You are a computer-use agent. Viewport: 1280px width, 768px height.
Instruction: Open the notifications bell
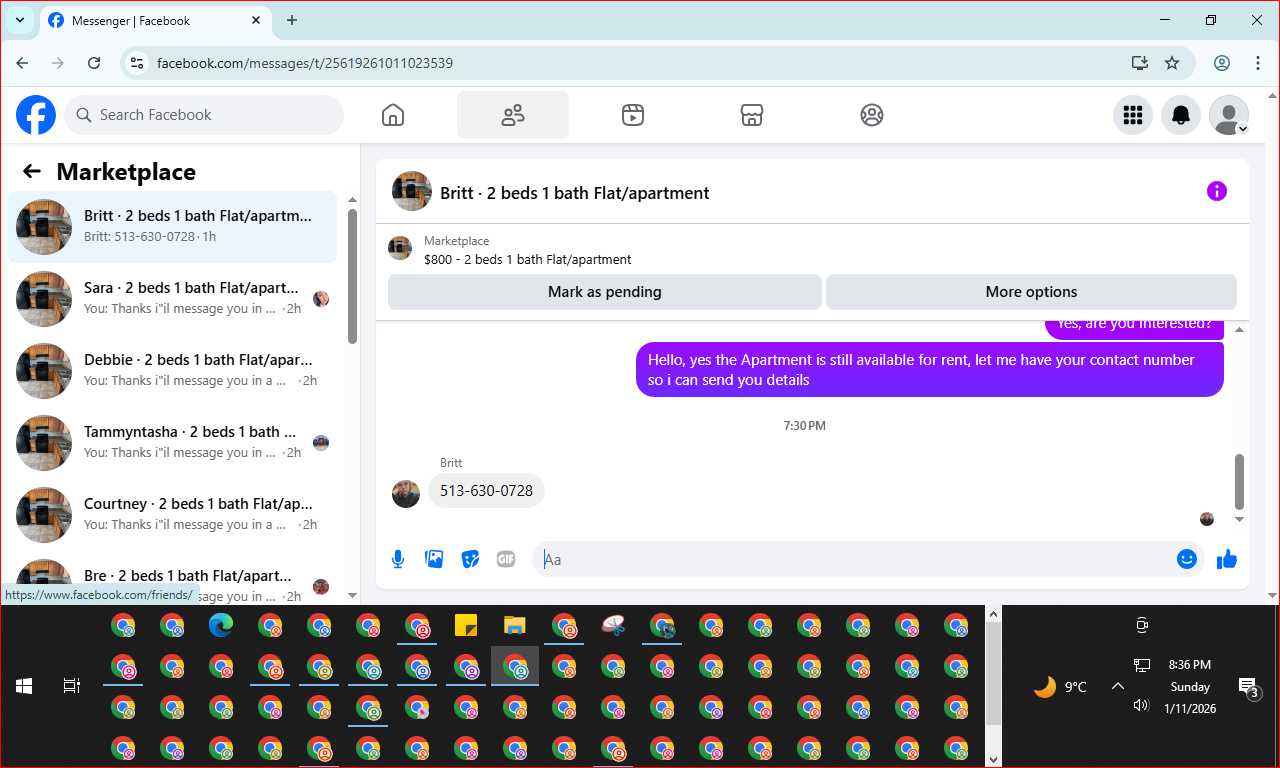pos(1181,115)
